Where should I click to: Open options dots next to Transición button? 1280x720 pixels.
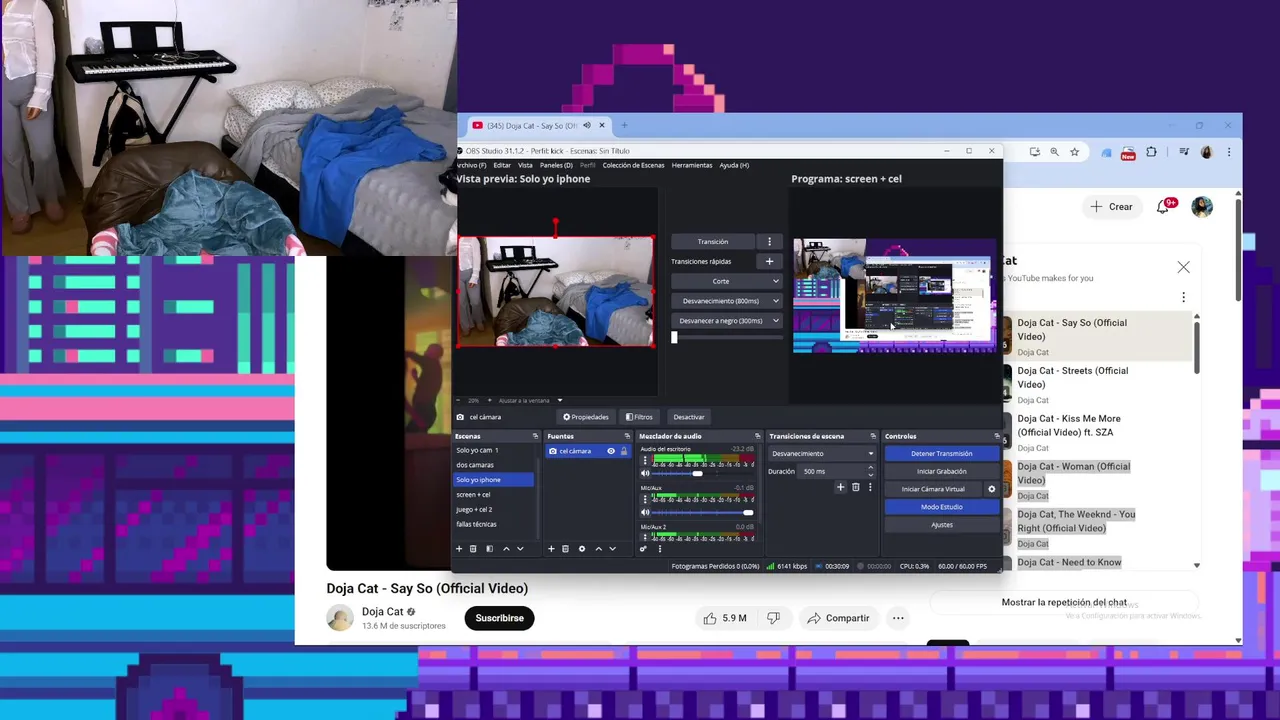[x=769, y=241]
